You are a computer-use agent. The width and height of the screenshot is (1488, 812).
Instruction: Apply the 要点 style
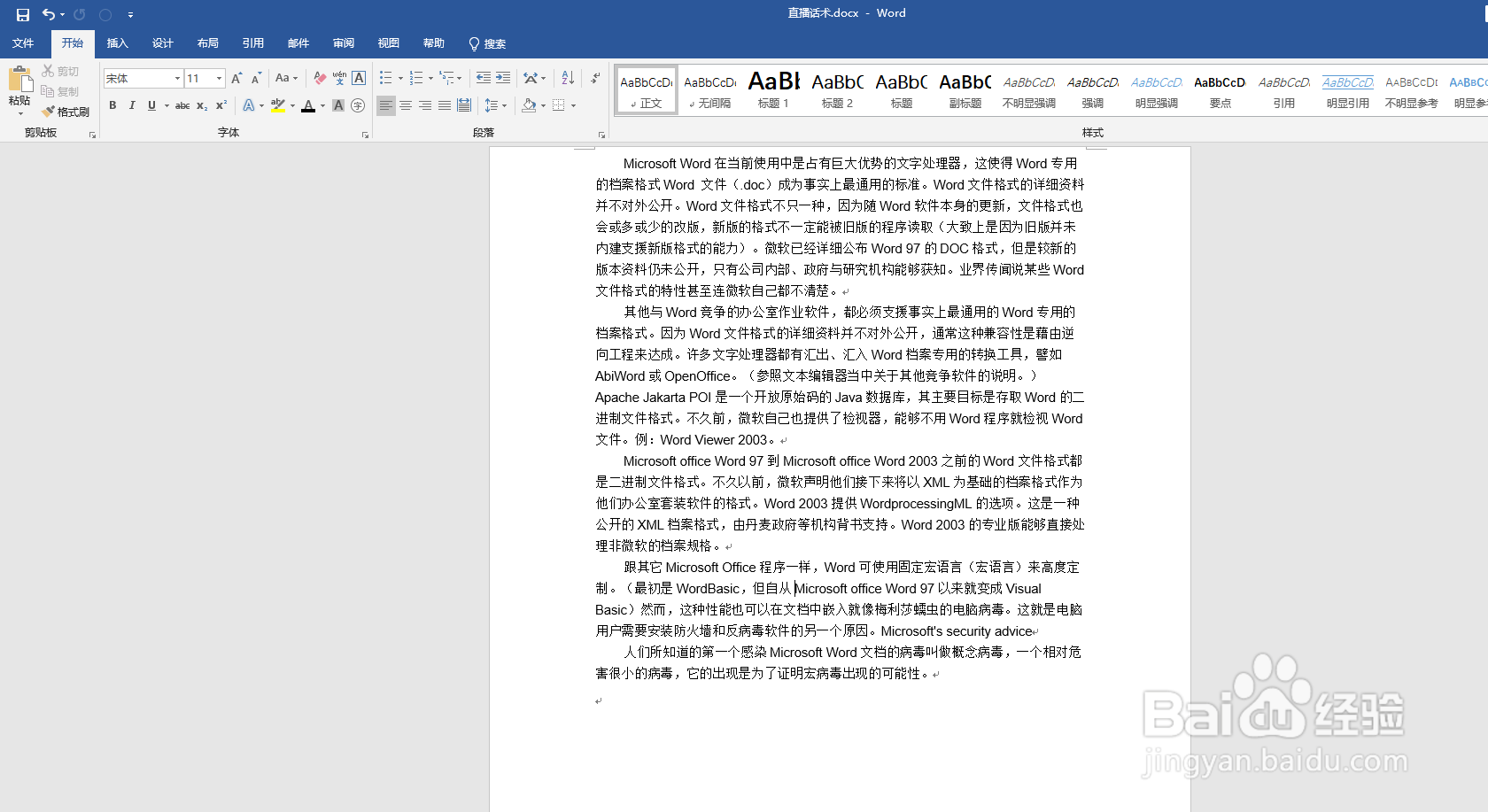(x=1221, y=90)
